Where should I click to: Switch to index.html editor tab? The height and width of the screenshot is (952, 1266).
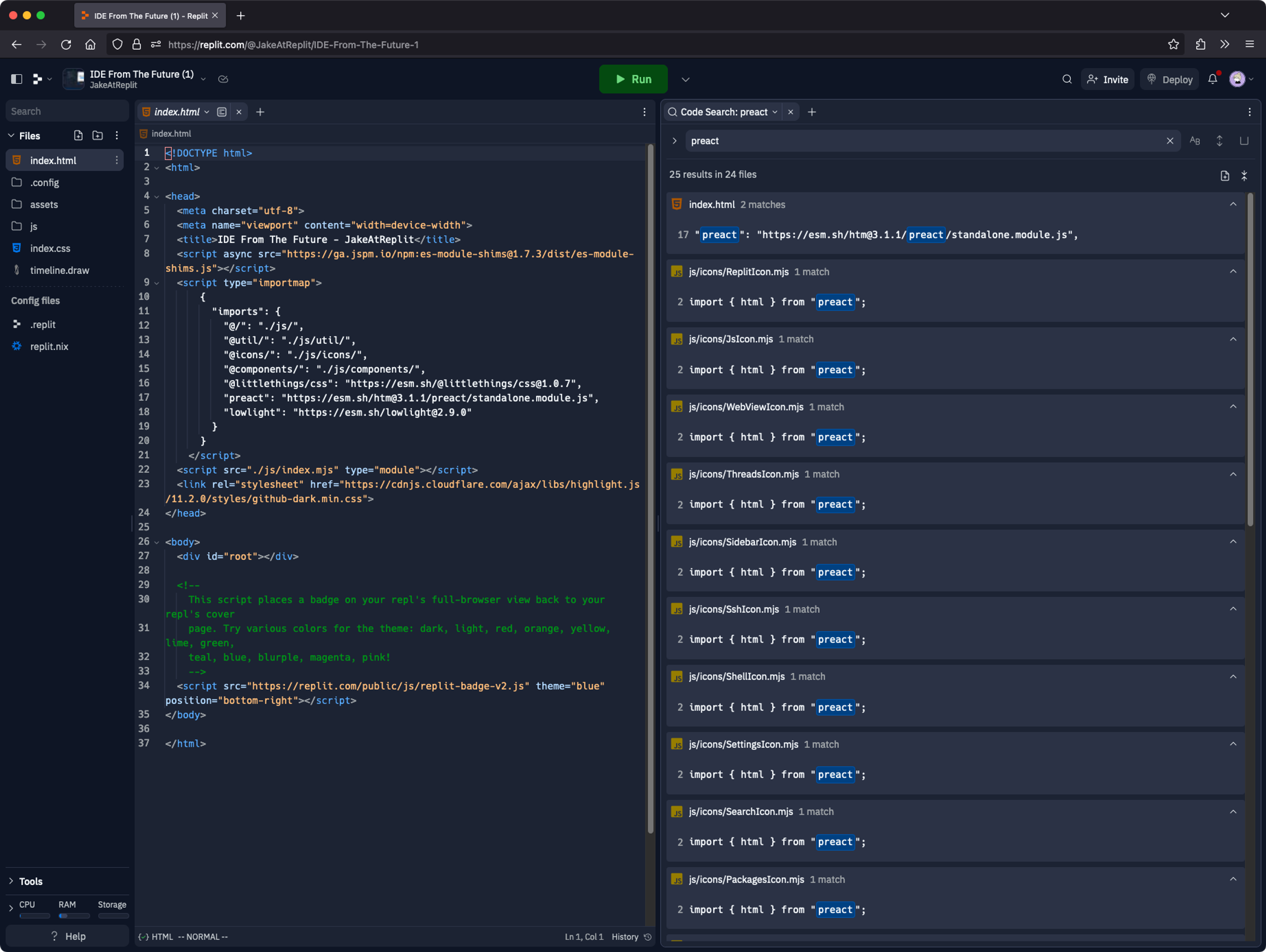tap(176, 112)
